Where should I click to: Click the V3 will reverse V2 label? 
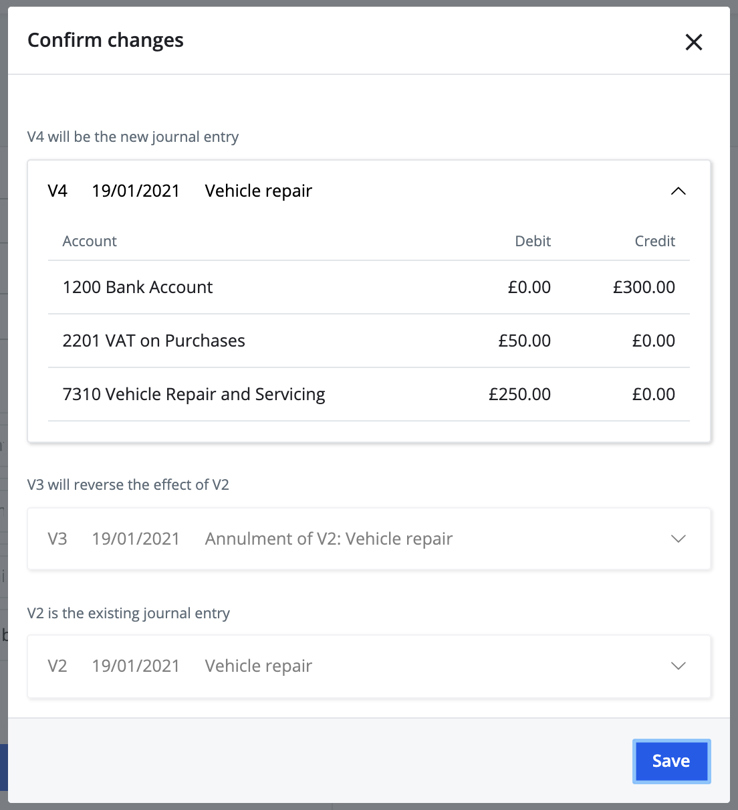tap(128, 485)
